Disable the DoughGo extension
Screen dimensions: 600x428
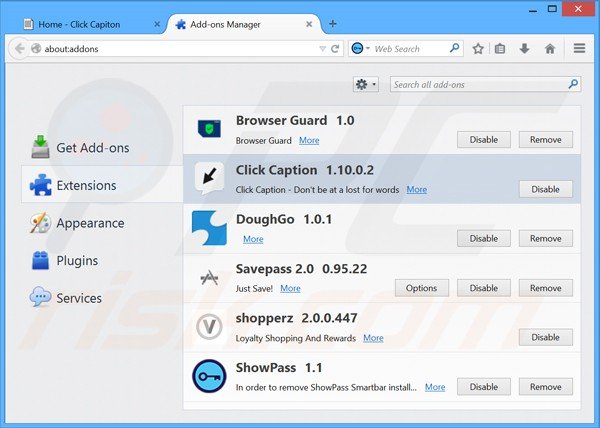pos(484,238)
